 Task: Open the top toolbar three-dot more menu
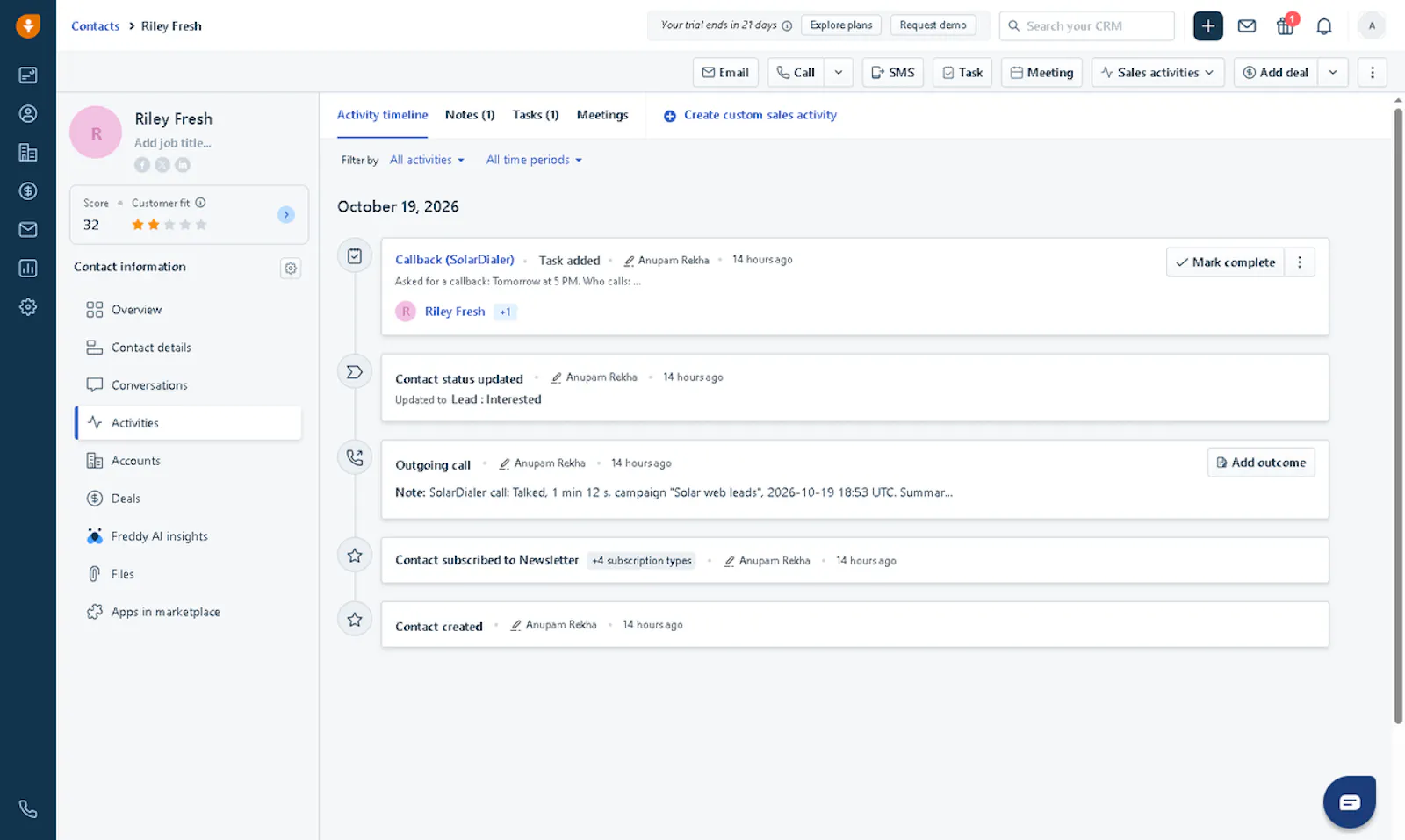coord(1373,72)
